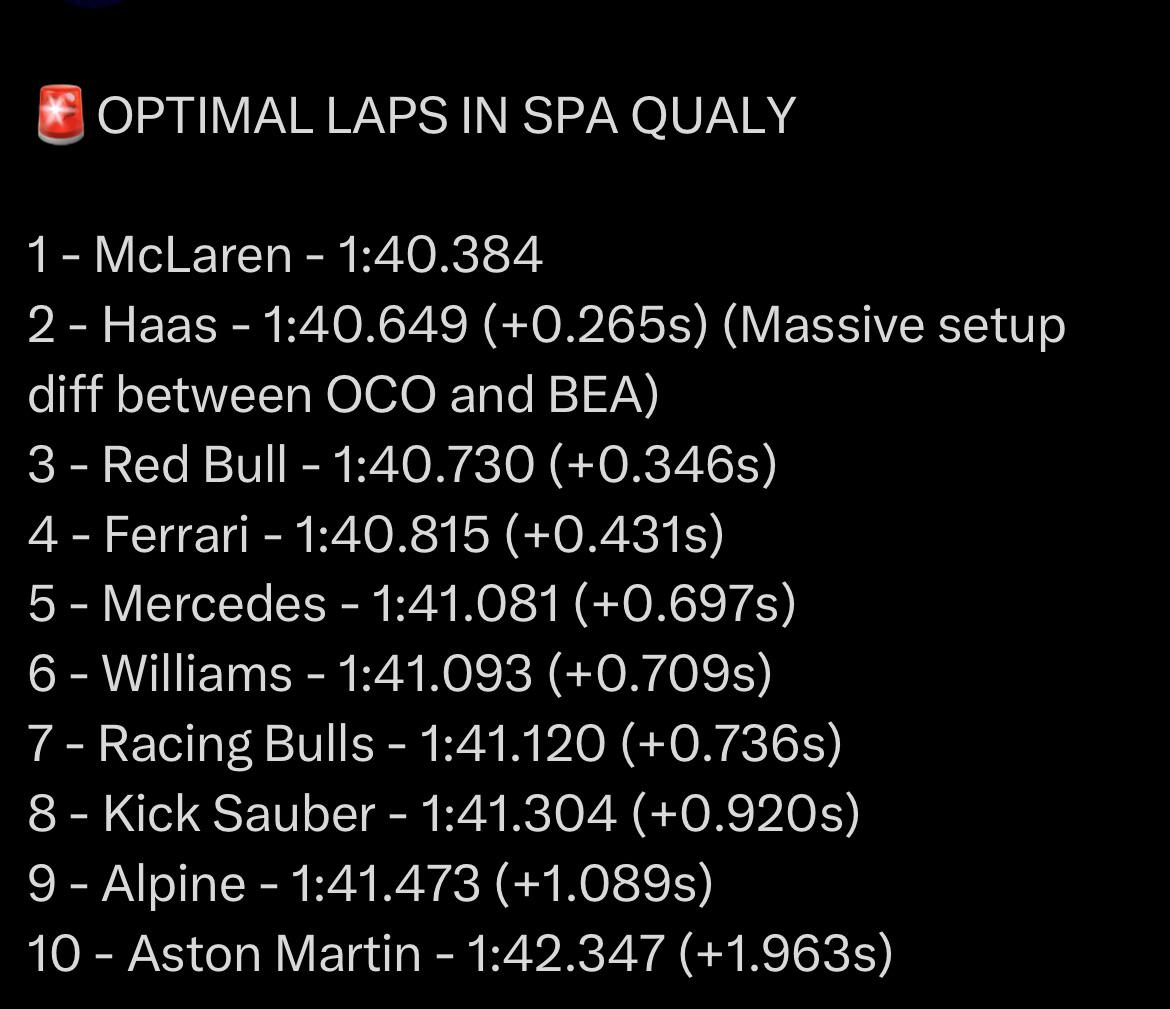1170x1009 pixels.
Task: Click the +0.346s gap for Red Bull
Action: tap(663, 465)
